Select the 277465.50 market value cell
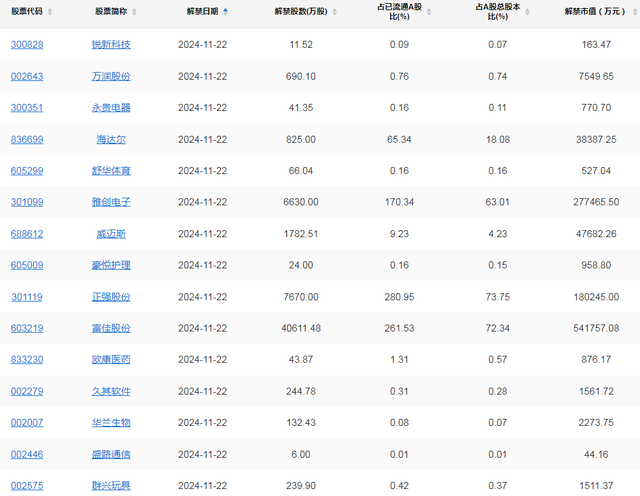Viewport: 640px width, 496px height. [596, 202]
